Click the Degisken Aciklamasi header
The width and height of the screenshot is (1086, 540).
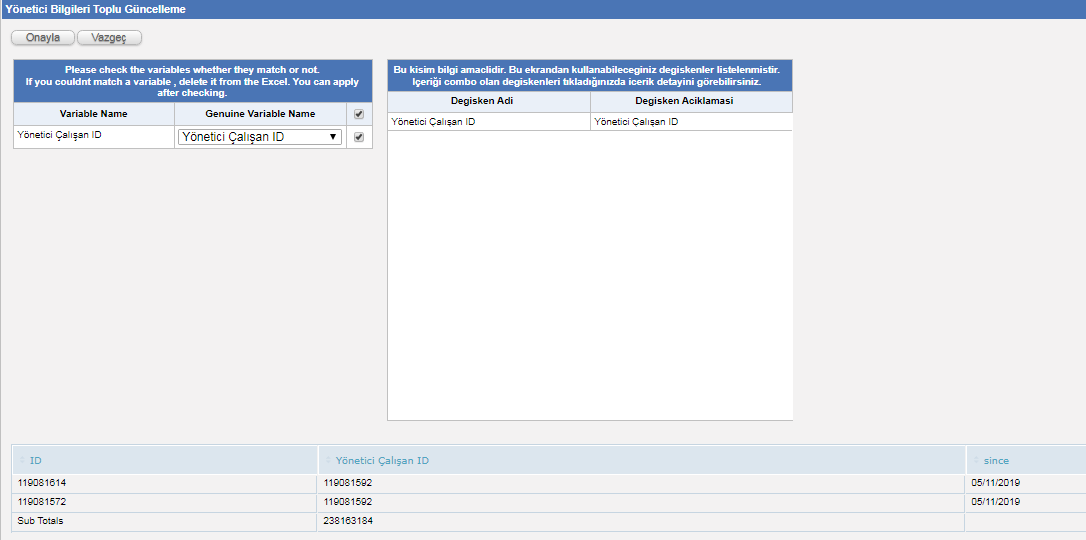[691, 102]
